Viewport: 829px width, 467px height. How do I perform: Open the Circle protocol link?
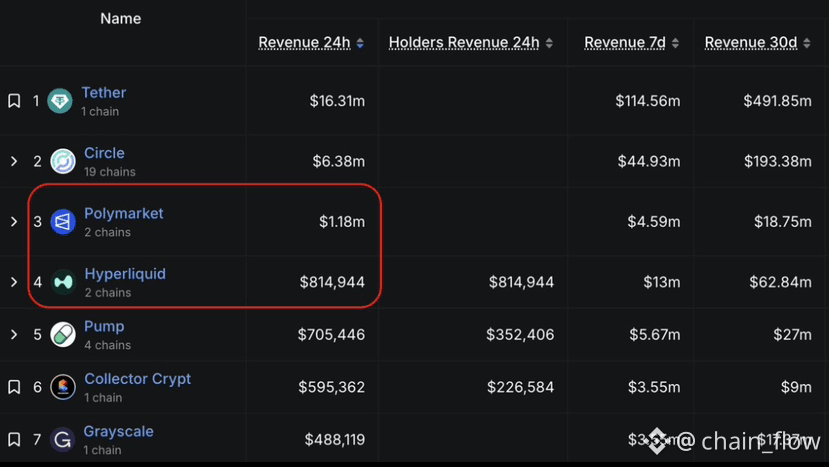[x=104, y=153]
